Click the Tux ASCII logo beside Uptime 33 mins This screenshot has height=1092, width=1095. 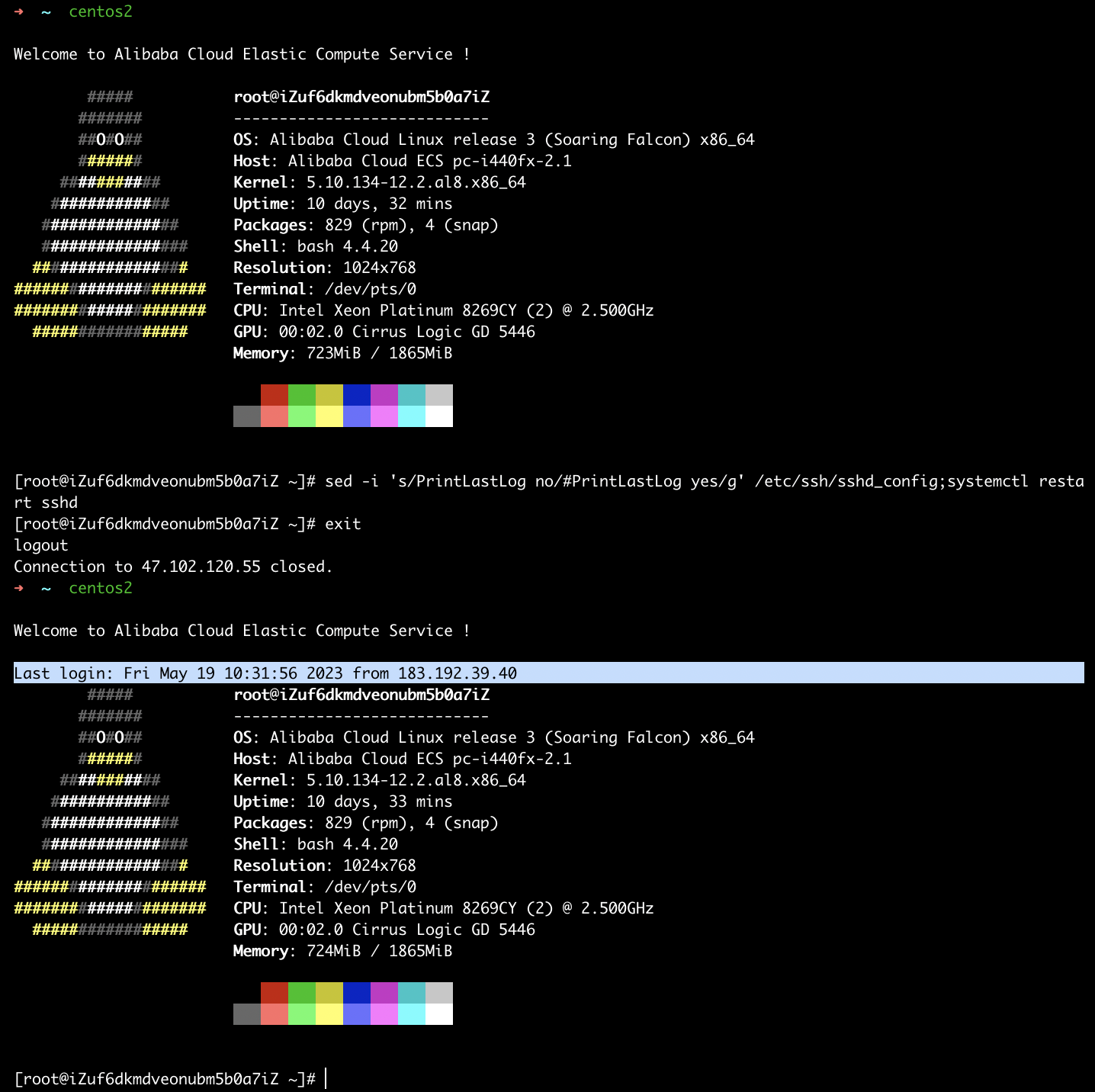click(x=110, y=812)
